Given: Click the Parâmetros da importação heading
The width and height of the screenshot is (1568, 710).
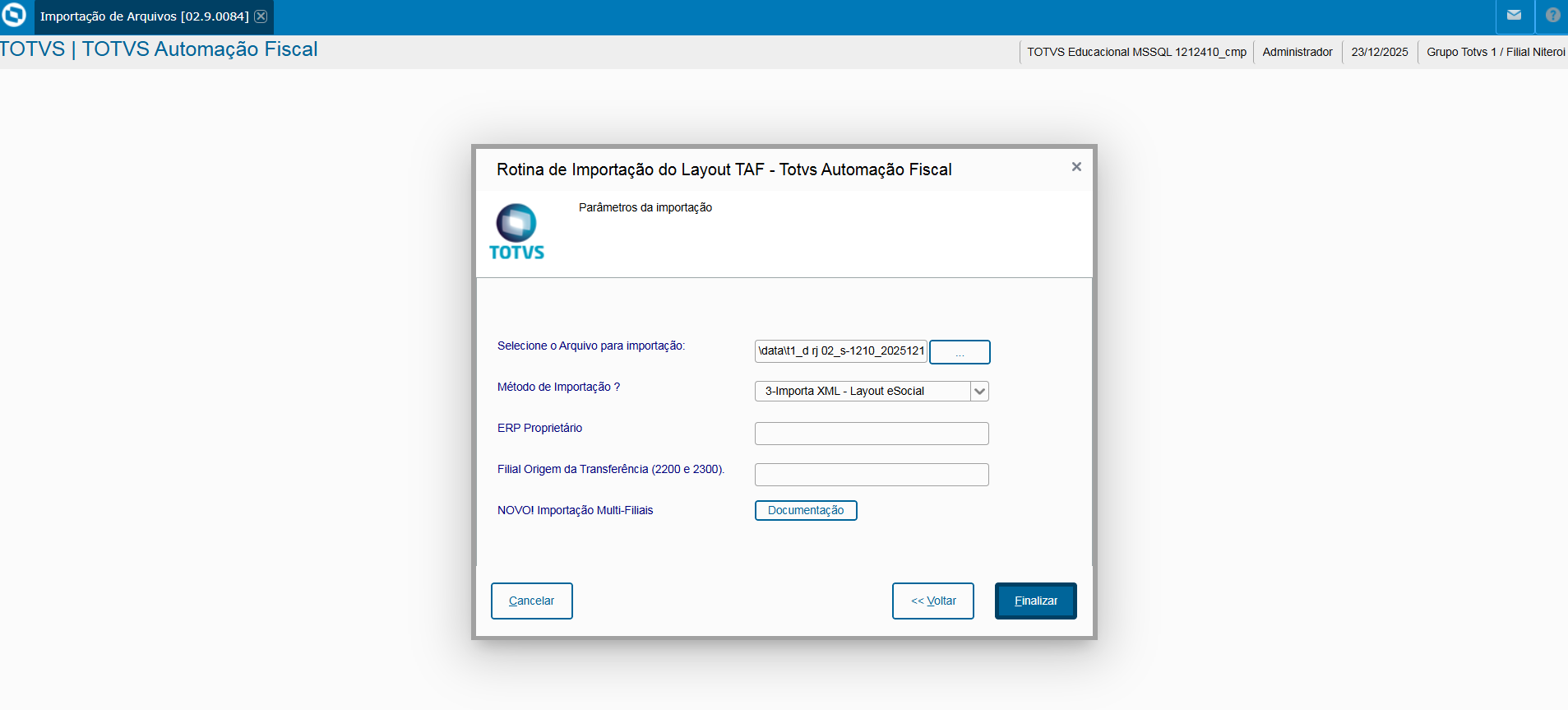Looking at the screenshot, I should point(645,207).
